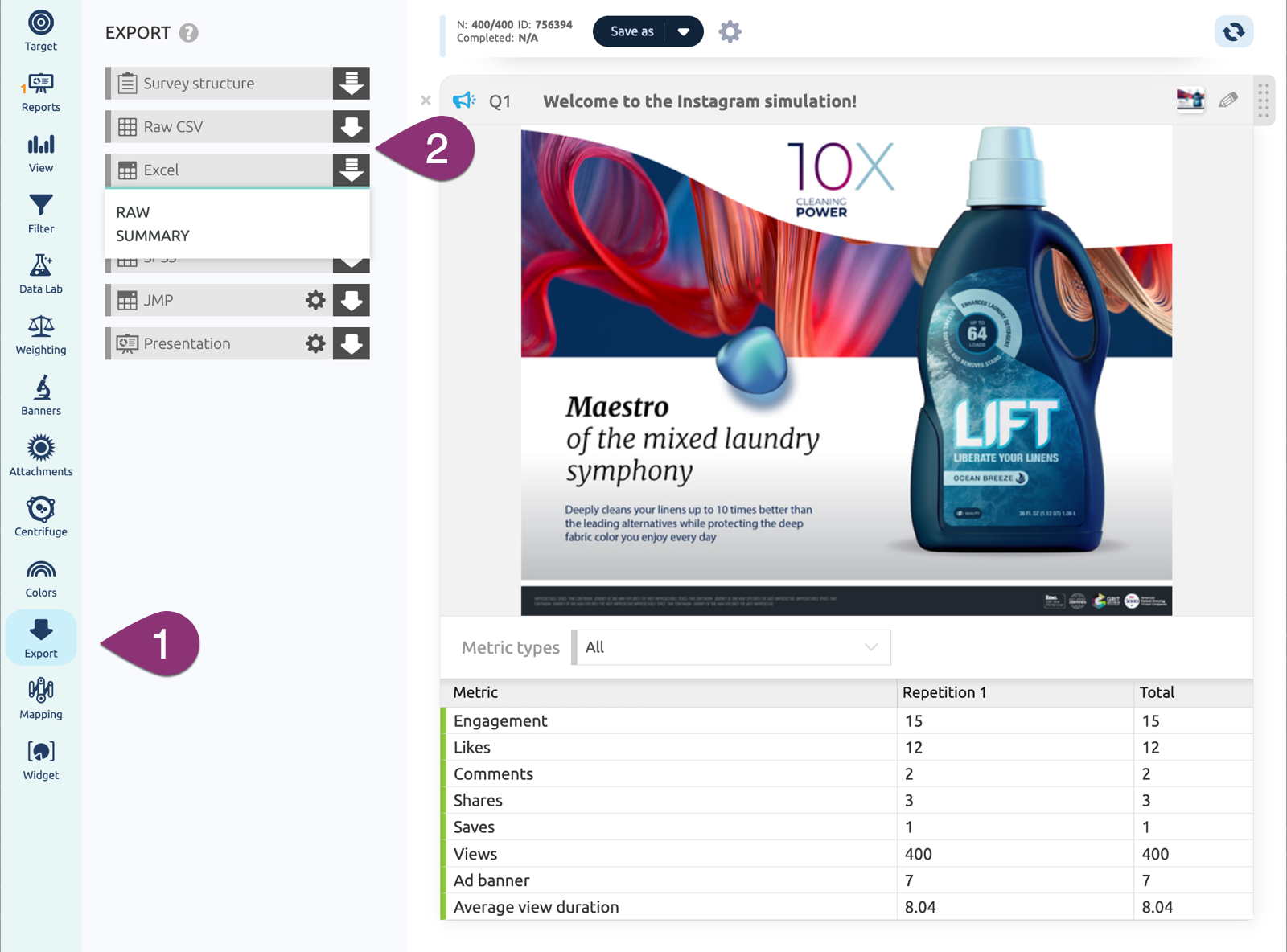The image size is (1287, 952).
Task: Open the Save as dropdown arrow
Action: tap(684, 32)
